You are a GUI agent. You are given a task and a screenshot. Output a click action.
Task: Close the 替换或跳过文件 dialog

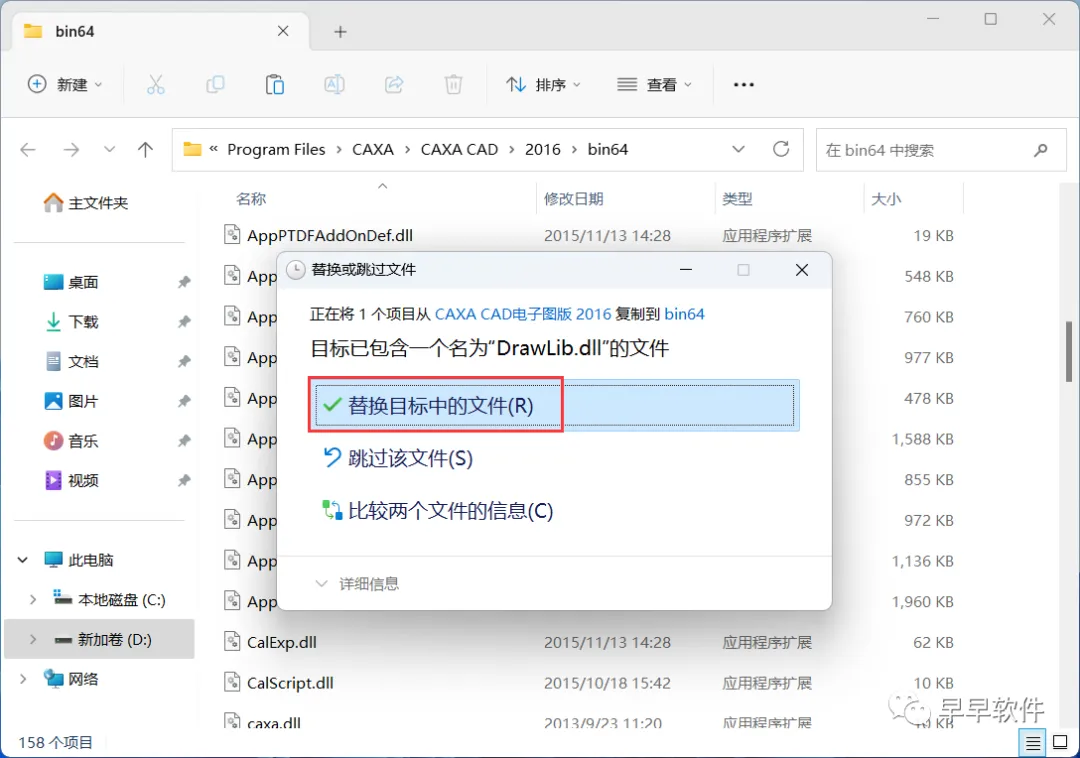802,270
